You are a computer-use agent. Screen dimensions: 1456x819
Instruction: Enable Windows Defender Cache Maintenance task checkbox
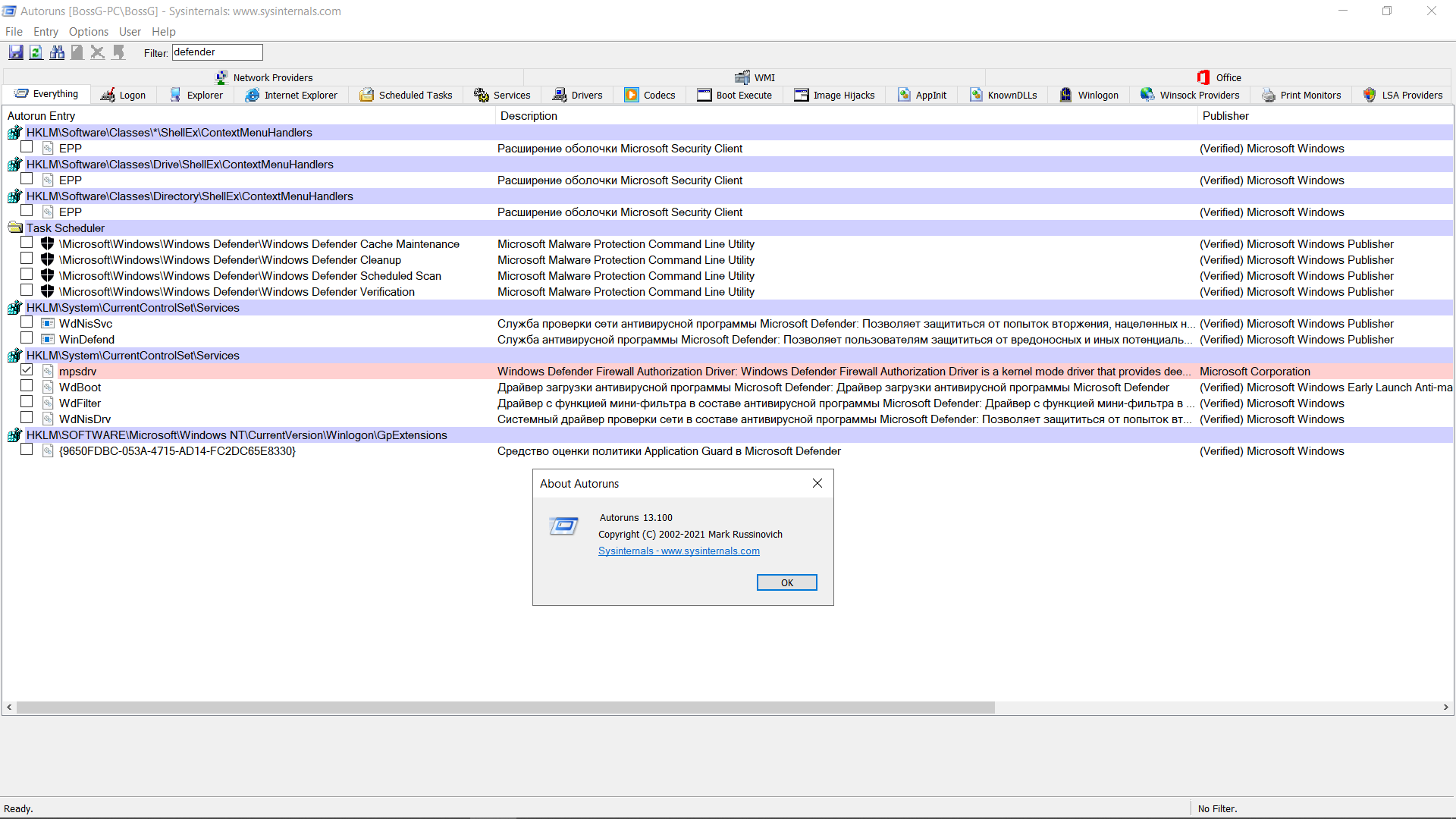(x=27, y=243)
